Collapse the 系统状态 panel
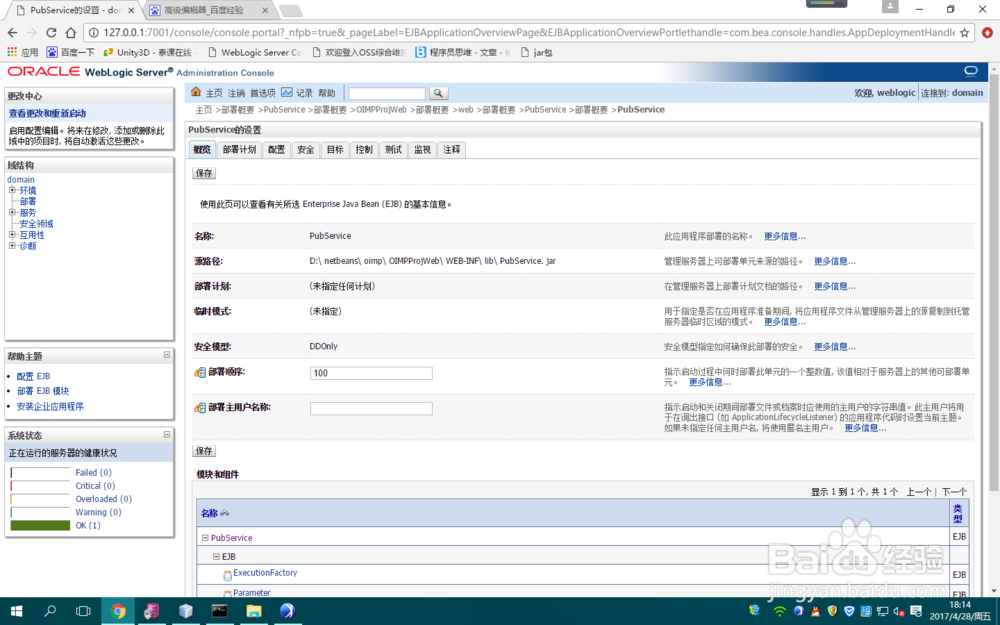The width and height of the screenshot is (1000, 625). tap(167, 434)
